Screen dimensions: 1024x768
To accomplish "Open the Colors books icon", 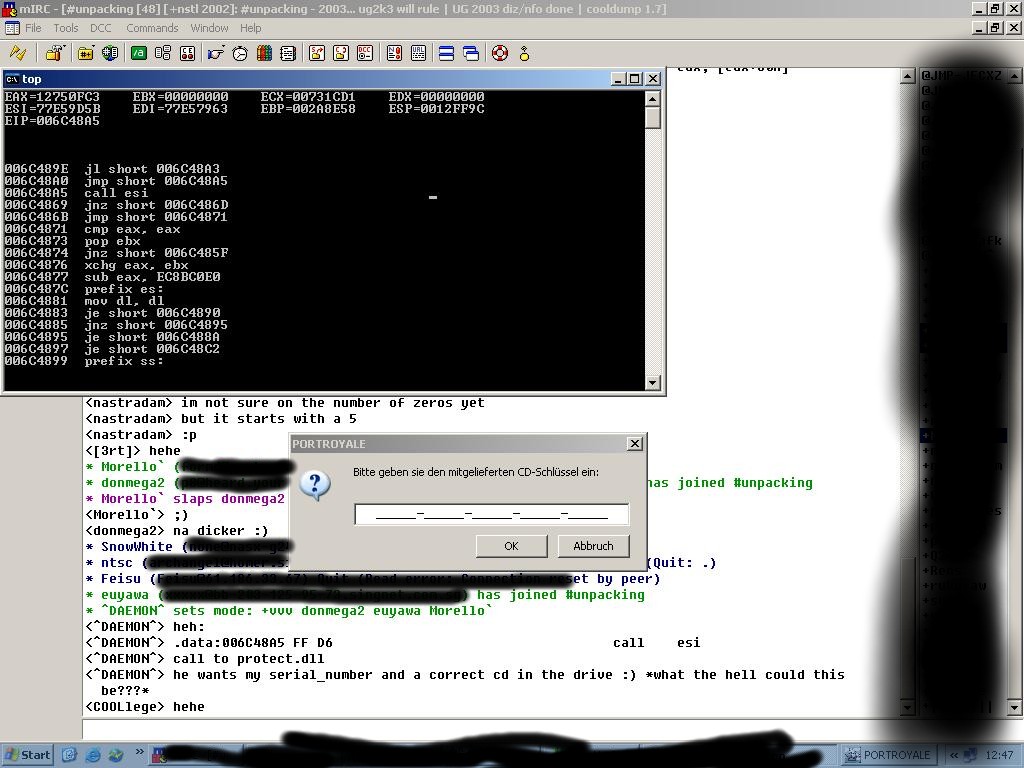I will pos(264,53).
